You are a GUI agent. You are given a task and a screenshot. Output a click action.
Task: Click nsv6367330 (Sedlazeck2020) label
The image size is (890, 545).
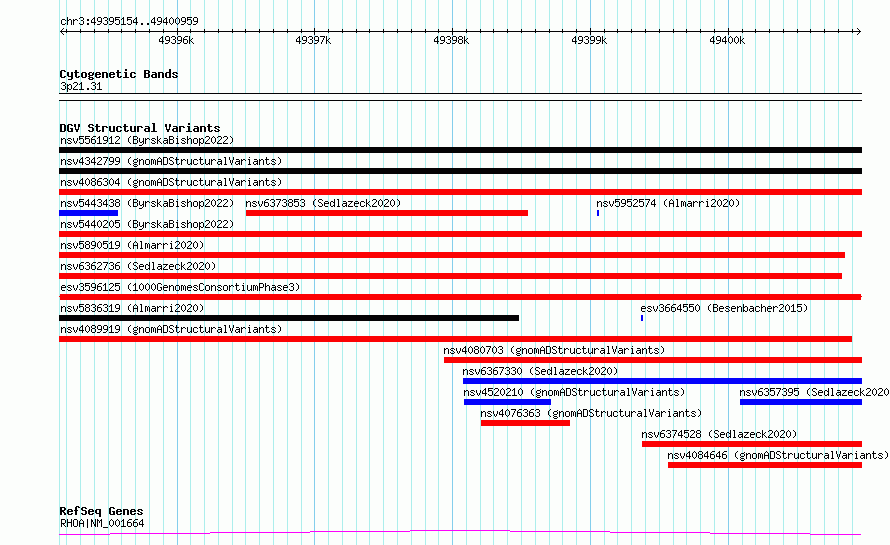pyautogui.click(x=540, y=371)
